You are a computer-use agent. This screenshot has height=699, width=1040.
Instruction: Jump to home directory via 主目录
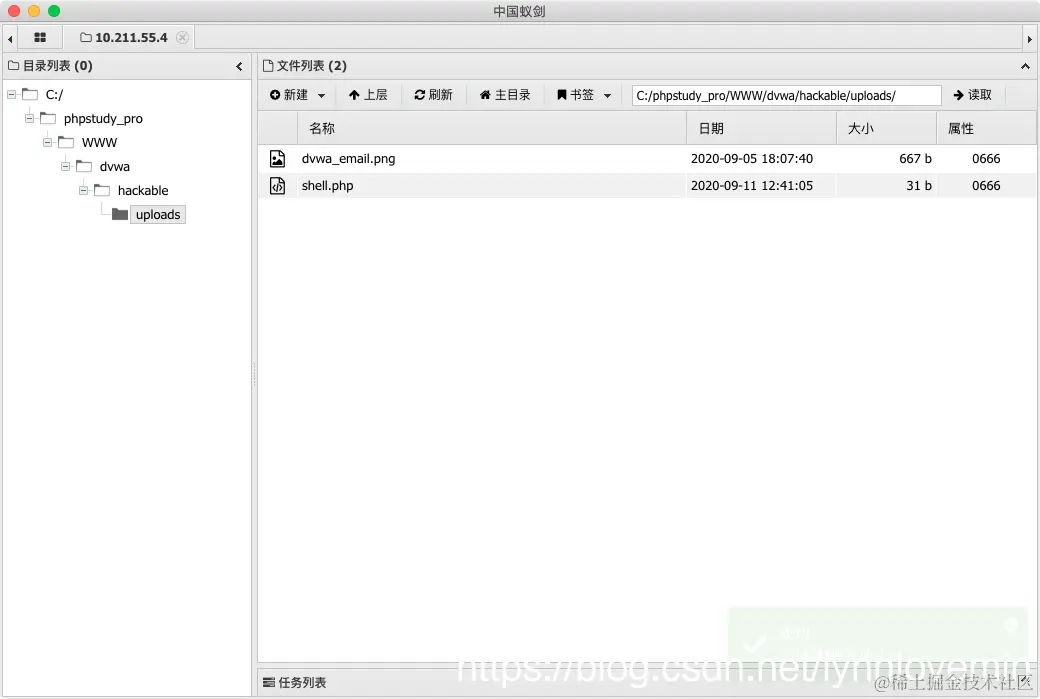[x=503, y=94]
